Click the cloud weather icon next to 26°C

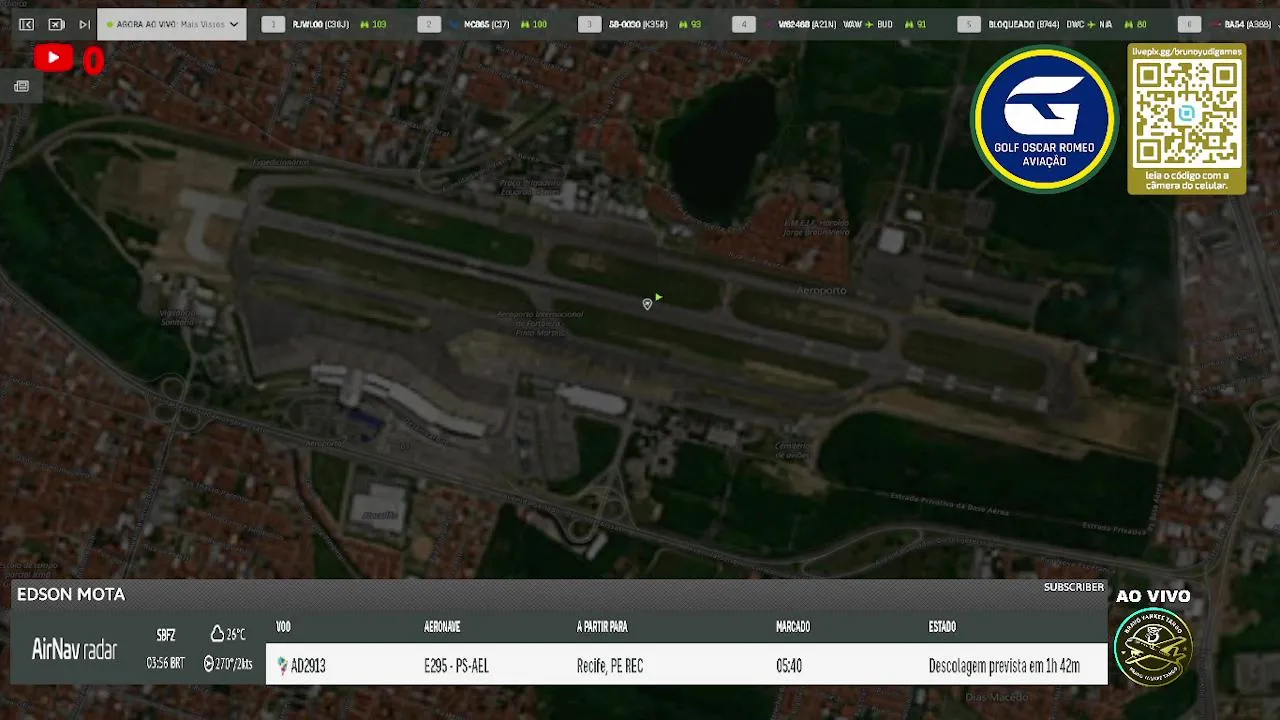(x=217, y=634)
